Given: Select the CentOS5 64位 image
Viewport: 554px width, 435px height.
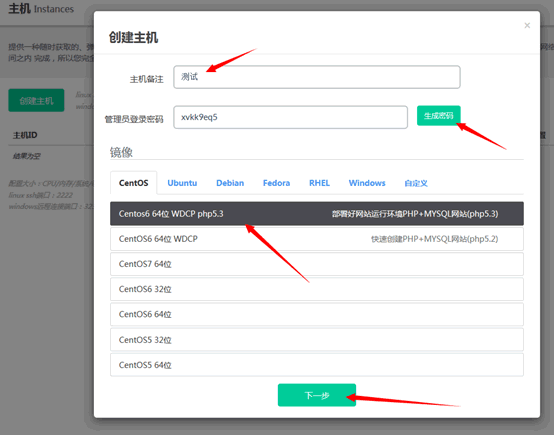Looking at the screenshot, I should 317,365.
